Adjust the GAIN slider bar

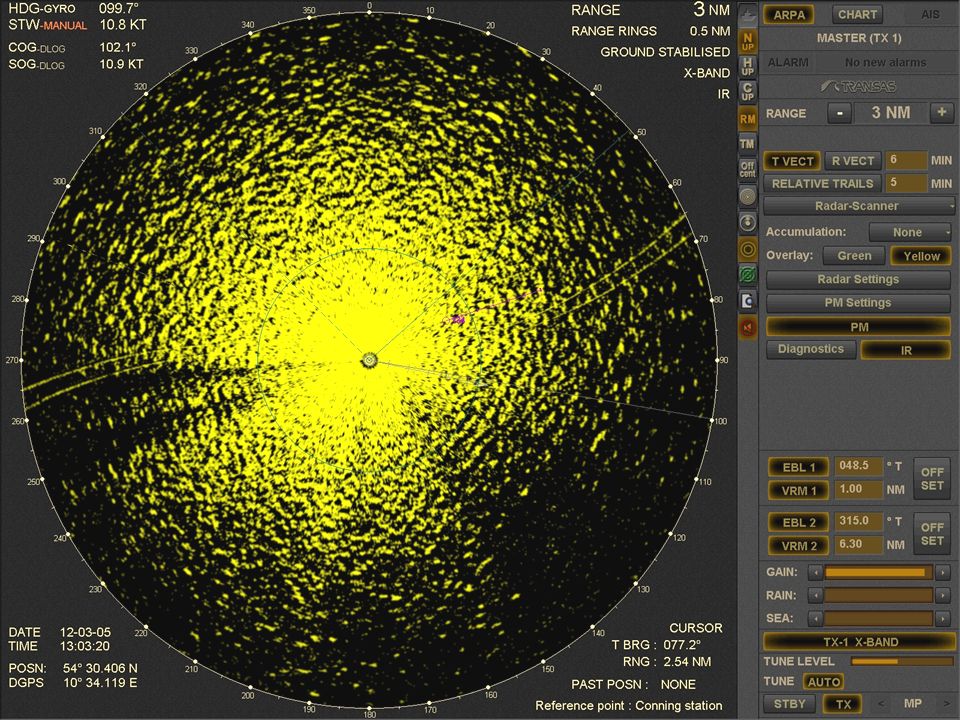click(x=879, y=572)
